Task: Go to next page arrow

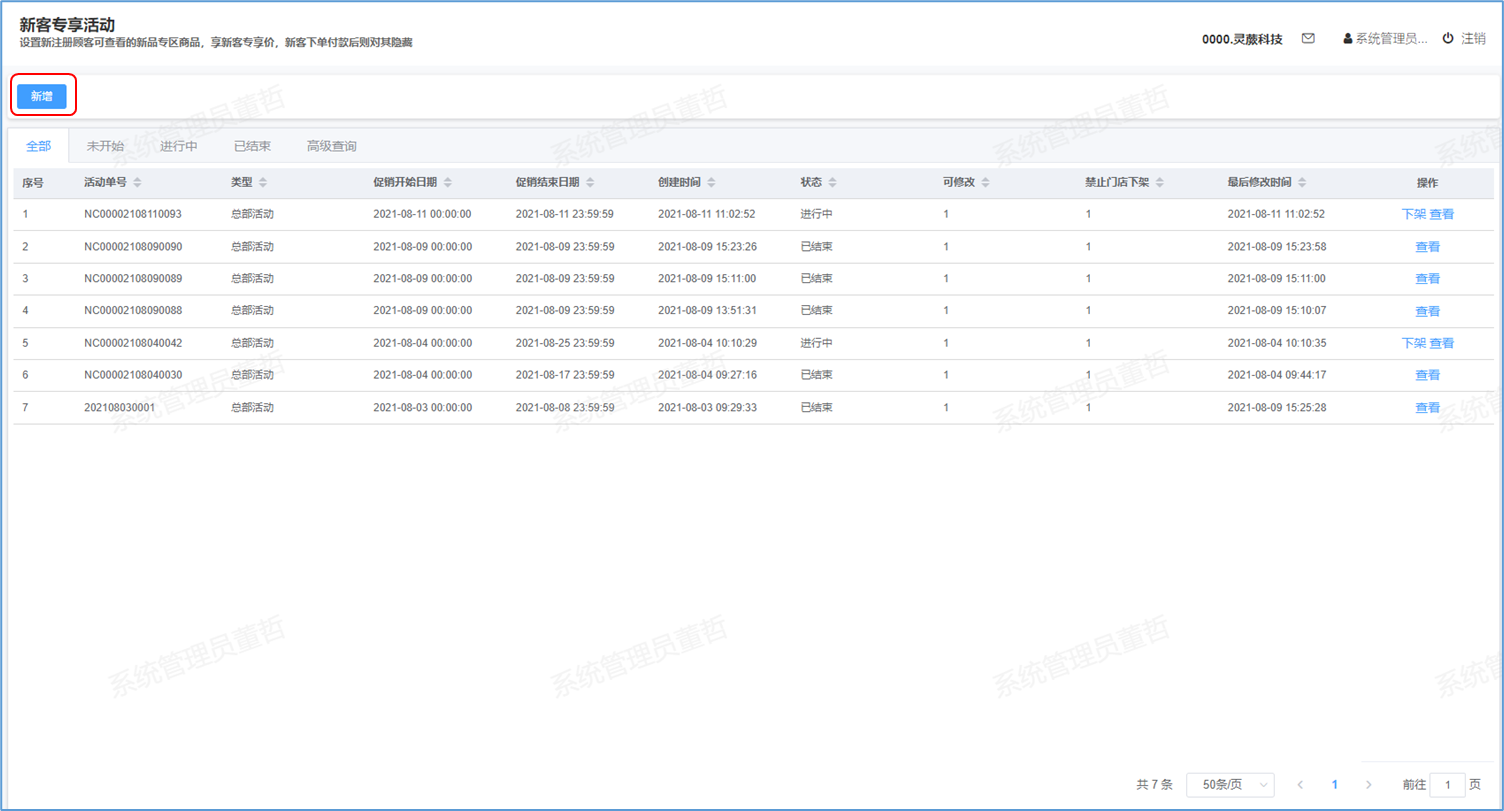Action: (x=1368, y=785)
